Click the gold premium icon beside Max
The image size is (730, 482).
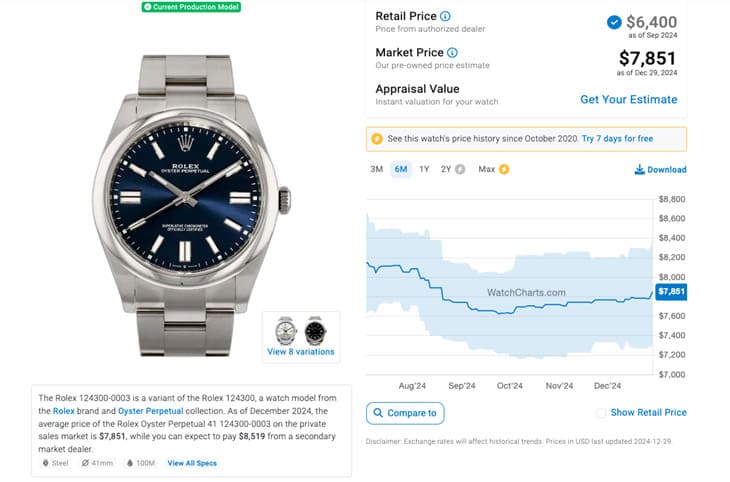click(x=504, y=169)
